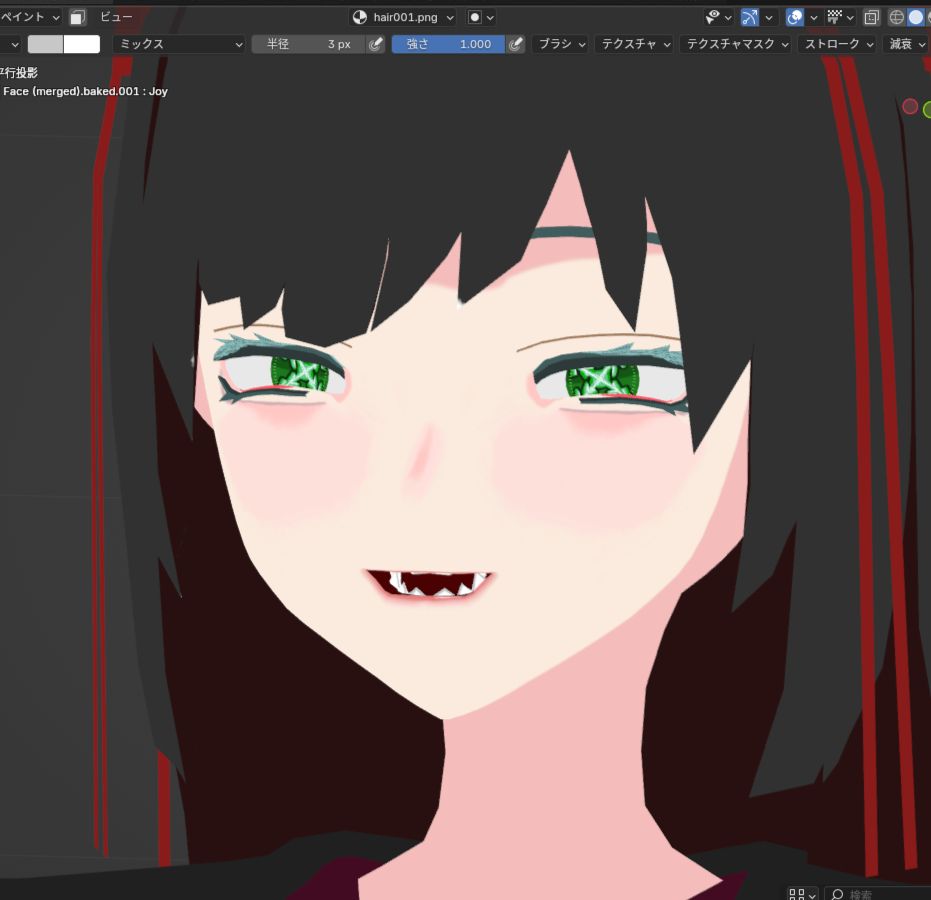Click the hair001.png image texture icon

360,17
